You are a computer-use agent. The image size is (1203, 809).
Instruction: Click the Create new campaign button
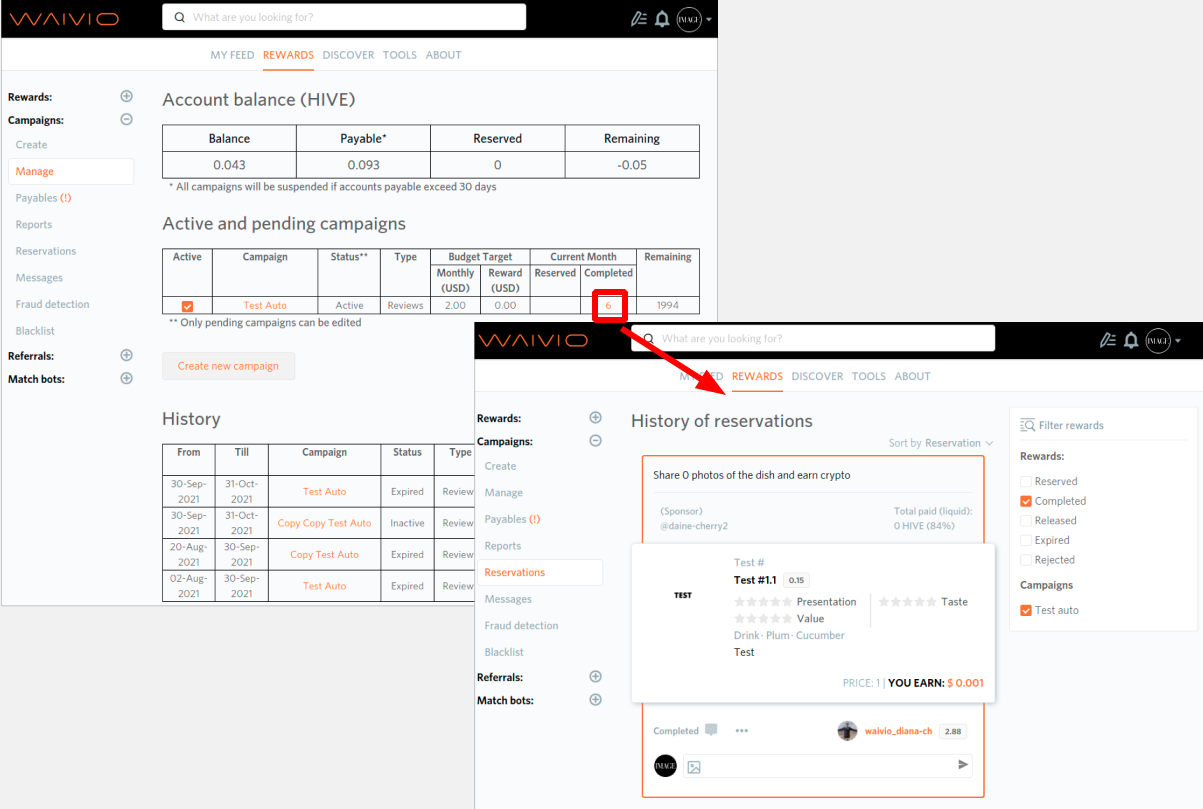228,366
